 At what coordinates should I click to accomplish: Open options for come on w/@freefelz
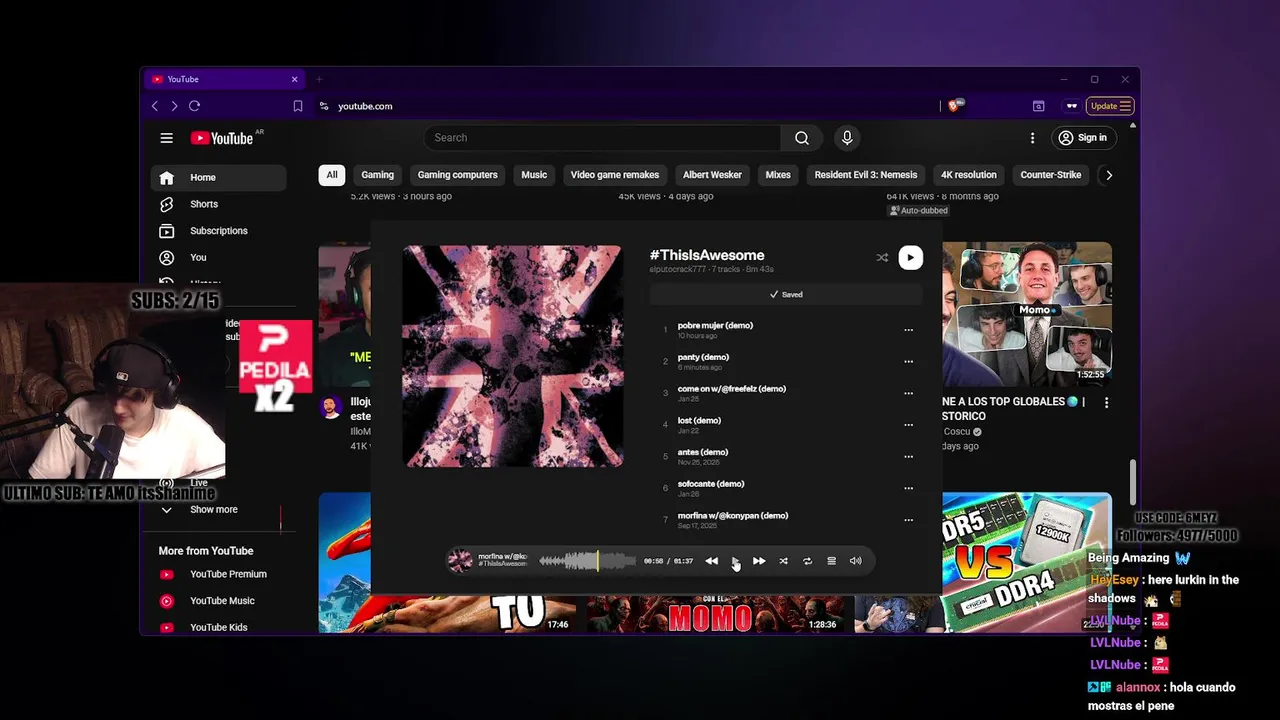pyautogui.click(x=909, y=393)
